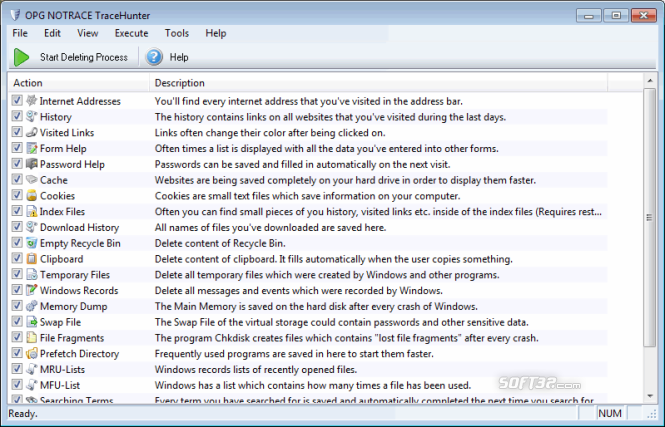665x427 pixels.
Task: Click the History row icon
Action: pyautogui.click(x=32, y=117)
